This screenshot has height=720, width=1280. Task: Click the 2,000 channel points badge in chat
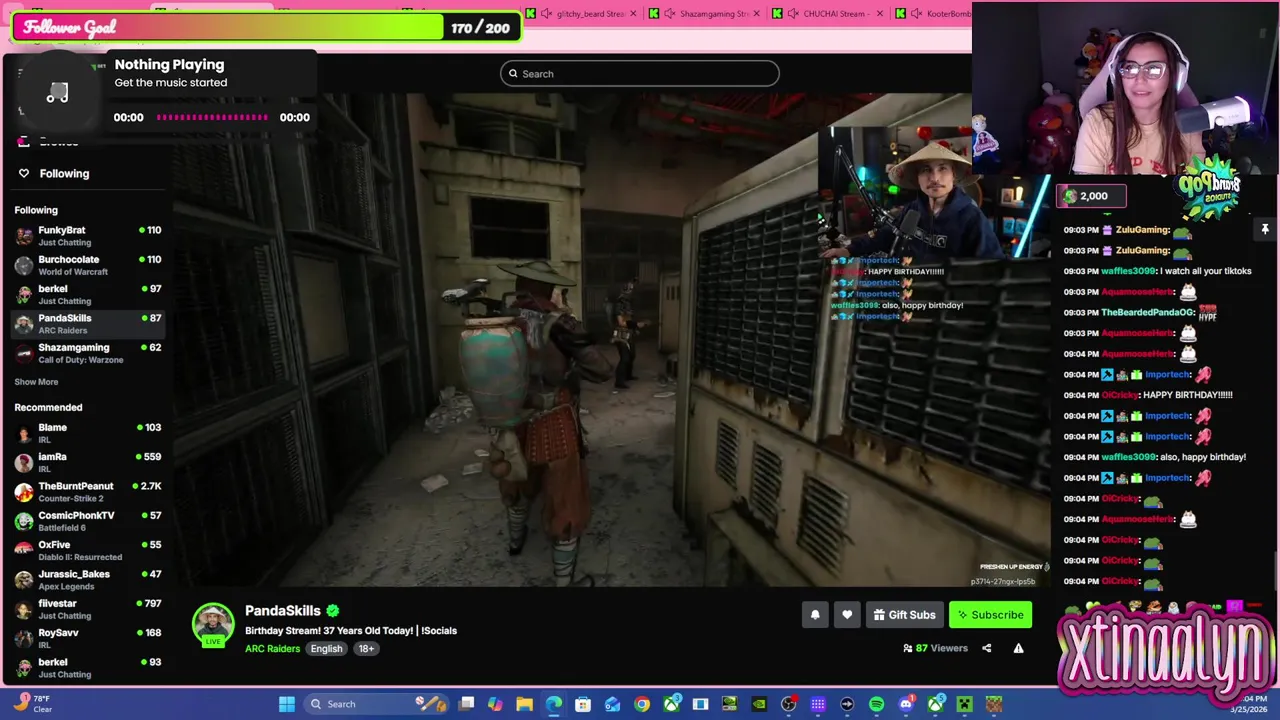pyautogui.click(x=1091, y=196)
